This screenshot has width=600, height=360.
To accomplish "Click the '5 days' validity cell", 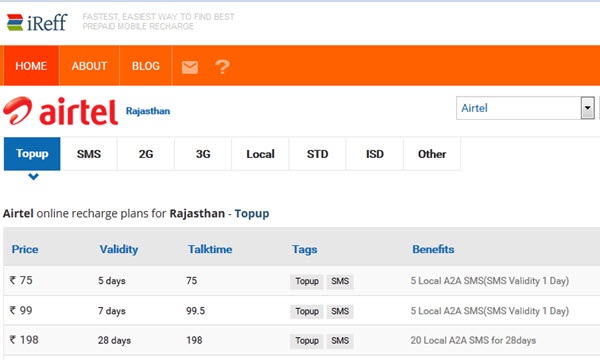I will click(112, 281).
